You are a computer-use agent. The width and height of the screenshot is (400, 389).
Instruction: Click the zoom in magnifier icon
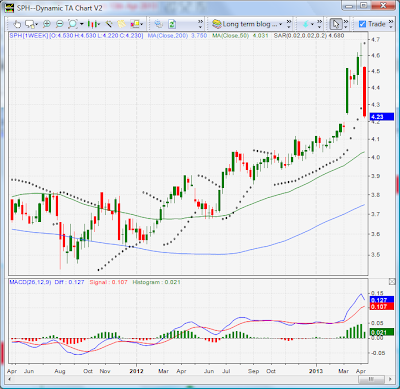[x=47, y=24]
